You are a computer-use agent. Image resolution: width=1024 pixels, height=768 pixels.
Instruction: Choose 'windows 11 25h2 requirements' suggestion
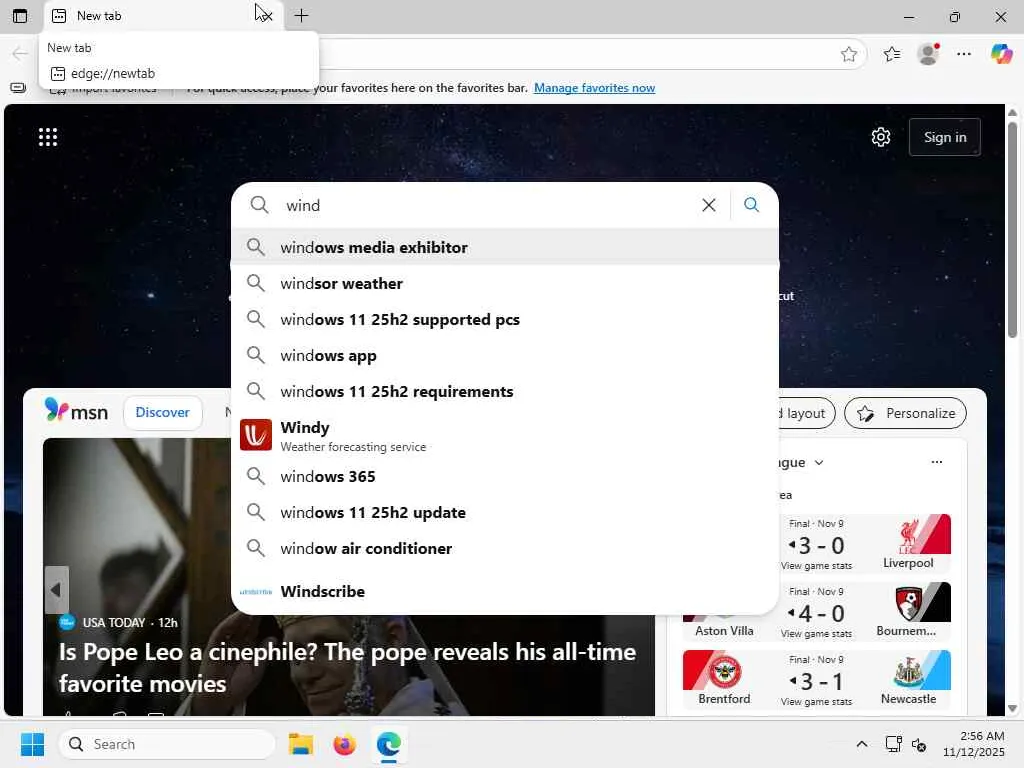505,391
